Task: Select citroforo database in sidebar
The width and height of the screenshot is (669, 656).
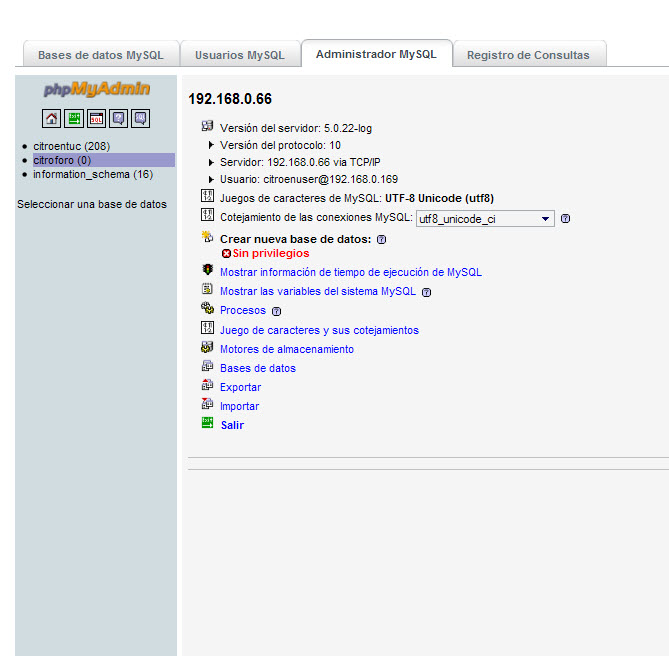Action: point(62,160)
